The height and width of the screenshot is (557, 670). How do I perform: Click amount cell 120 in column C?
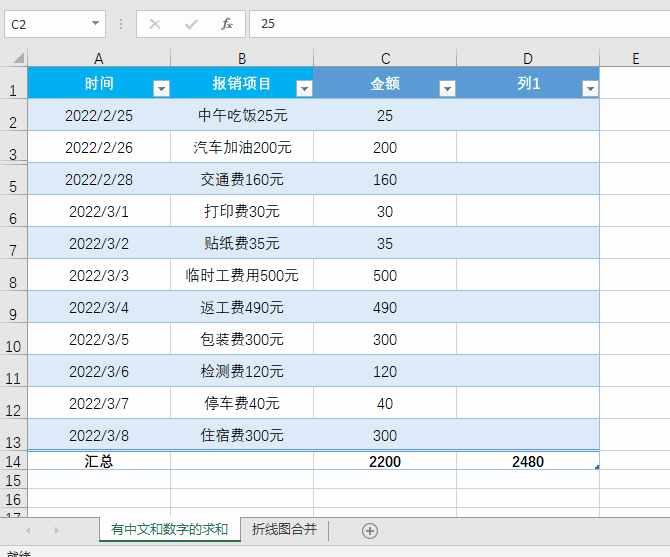tap(385, 372)
